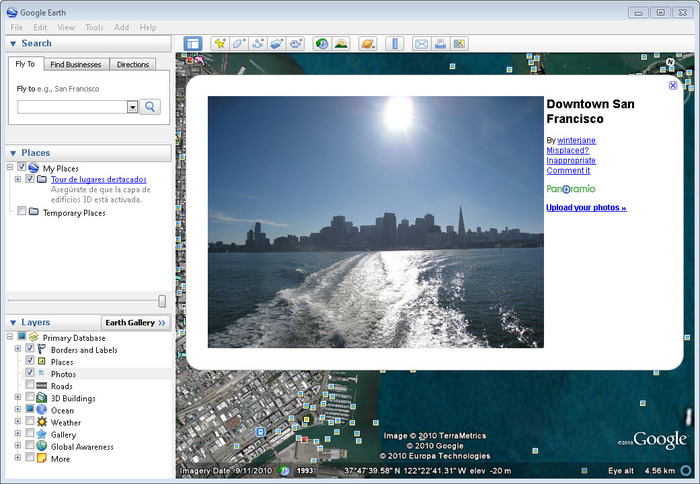Enable the Roads layer checkbox
This screenshot has height=484, width=700.
(x=29, y=384)
